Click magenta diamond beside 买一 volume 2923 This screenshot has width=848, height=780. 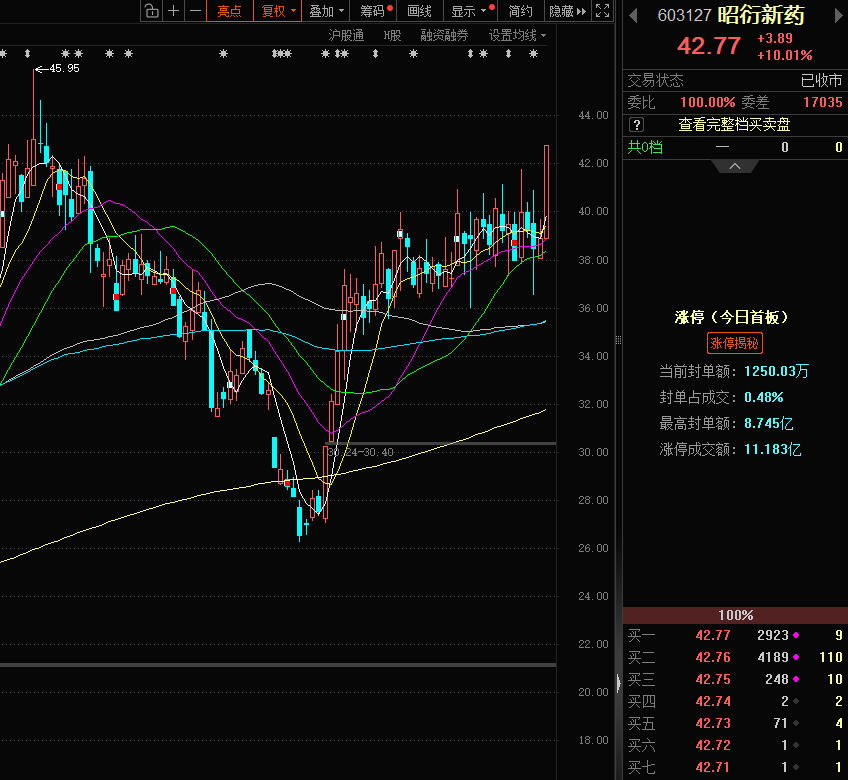[x=796, y=635]
